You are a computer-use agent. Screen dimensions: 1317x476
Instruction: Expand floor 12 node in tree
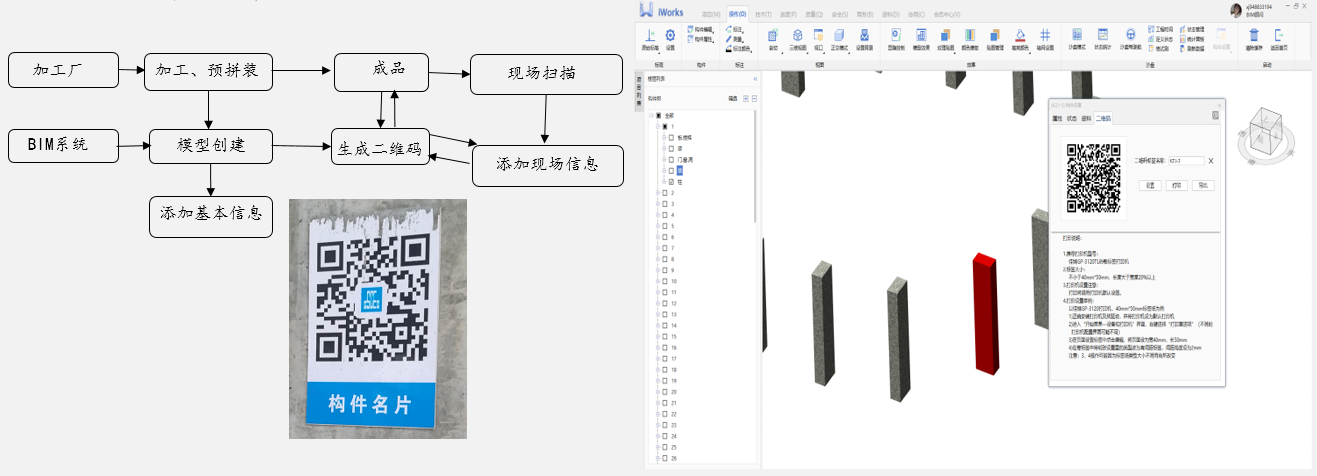658,303
